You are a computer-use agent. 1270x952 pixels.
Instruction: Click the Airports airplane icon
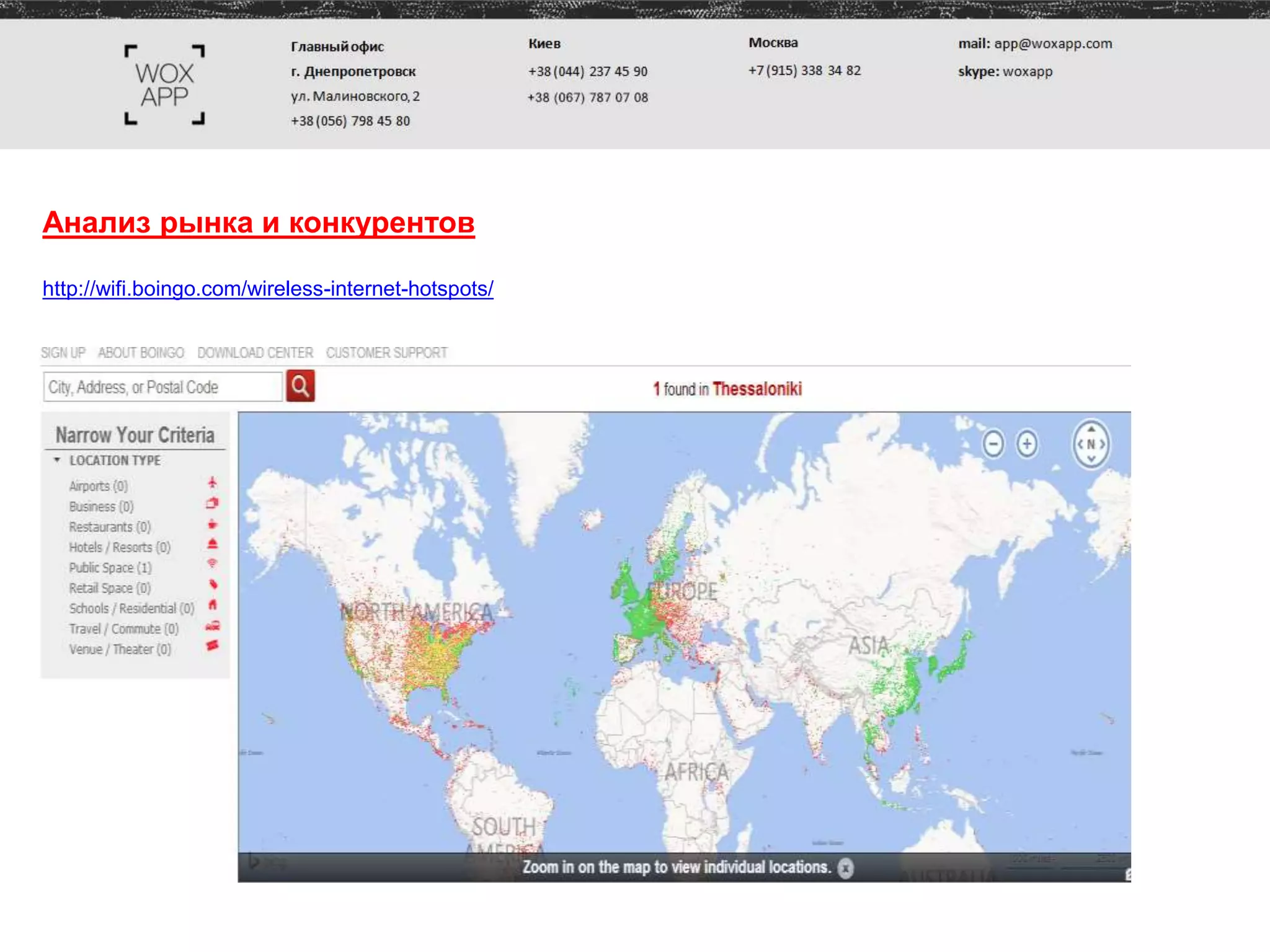[212, 482]
